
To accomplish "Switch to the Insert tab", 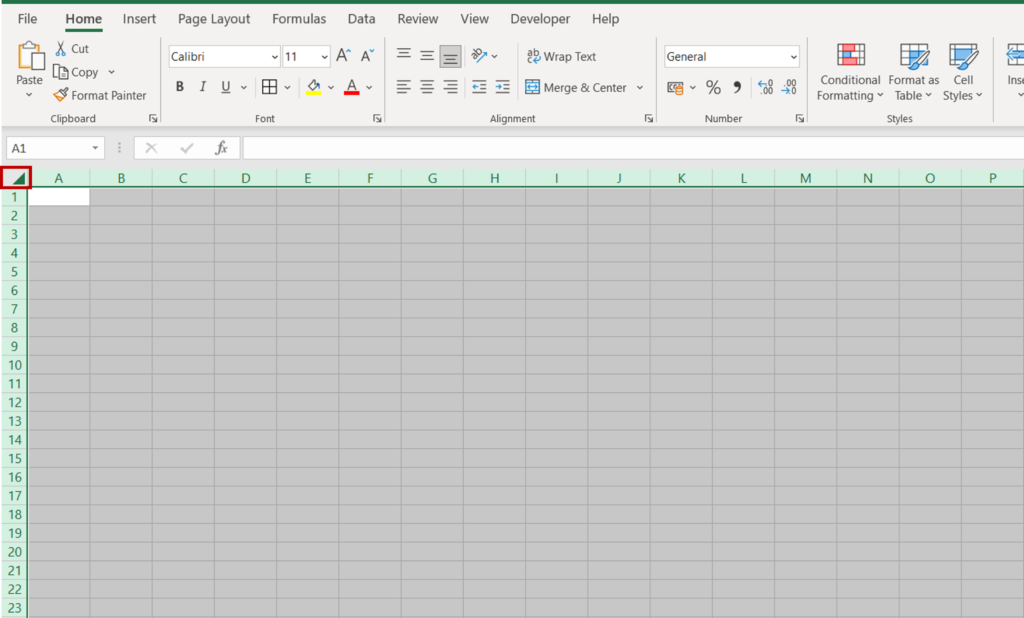I will (139, 19).
